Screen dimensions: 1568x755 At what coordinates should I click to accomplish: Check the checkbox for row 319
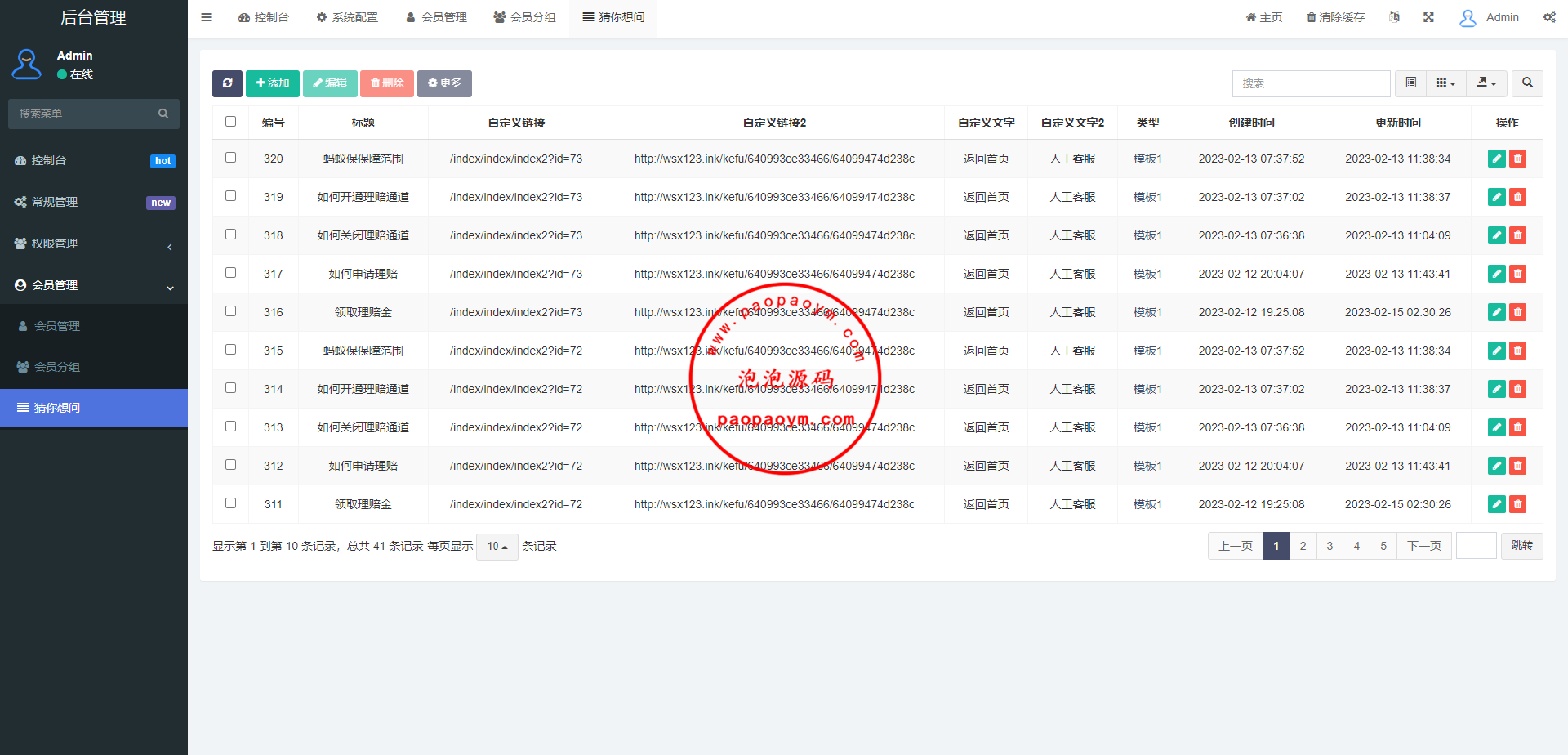[231, 196]
